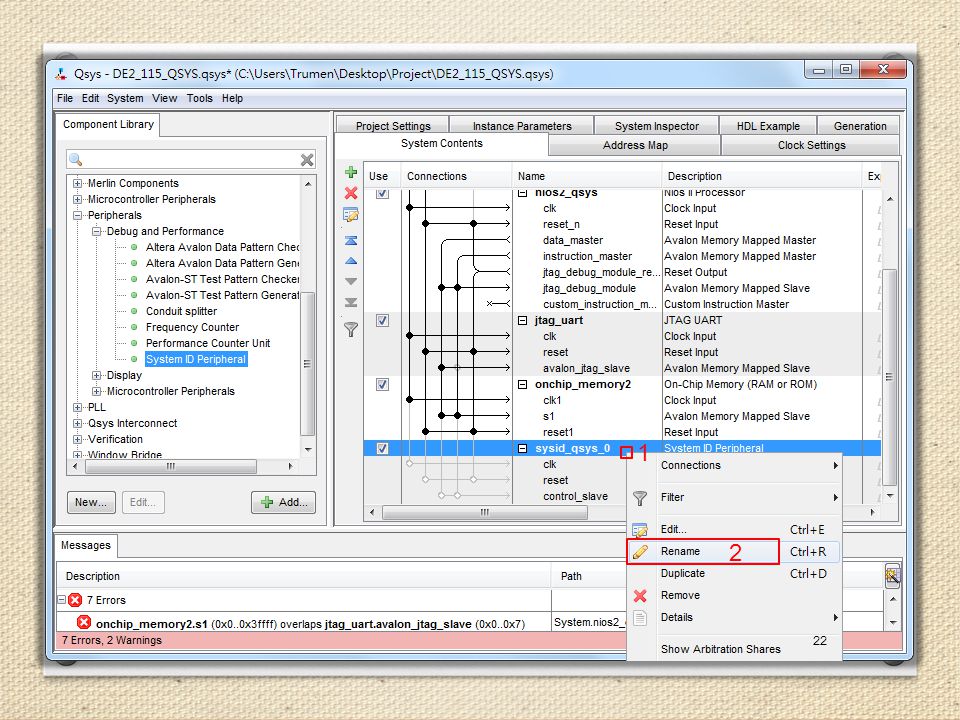Collapse the 7 Errors message group
960x720 pixels.
tap(62, 599)
